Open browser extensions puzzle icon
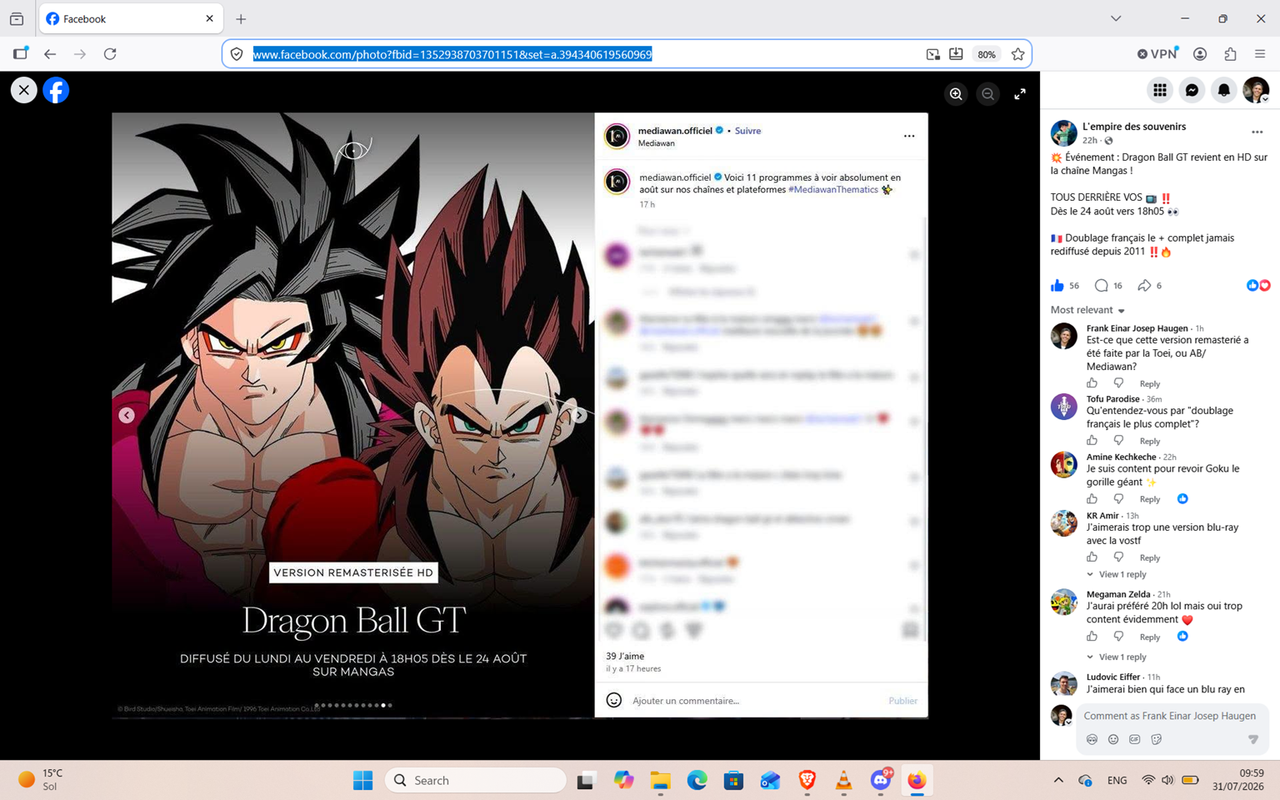Image resolution: width=1280 pixels, height=800 pixels. [x=1231, y=54]
